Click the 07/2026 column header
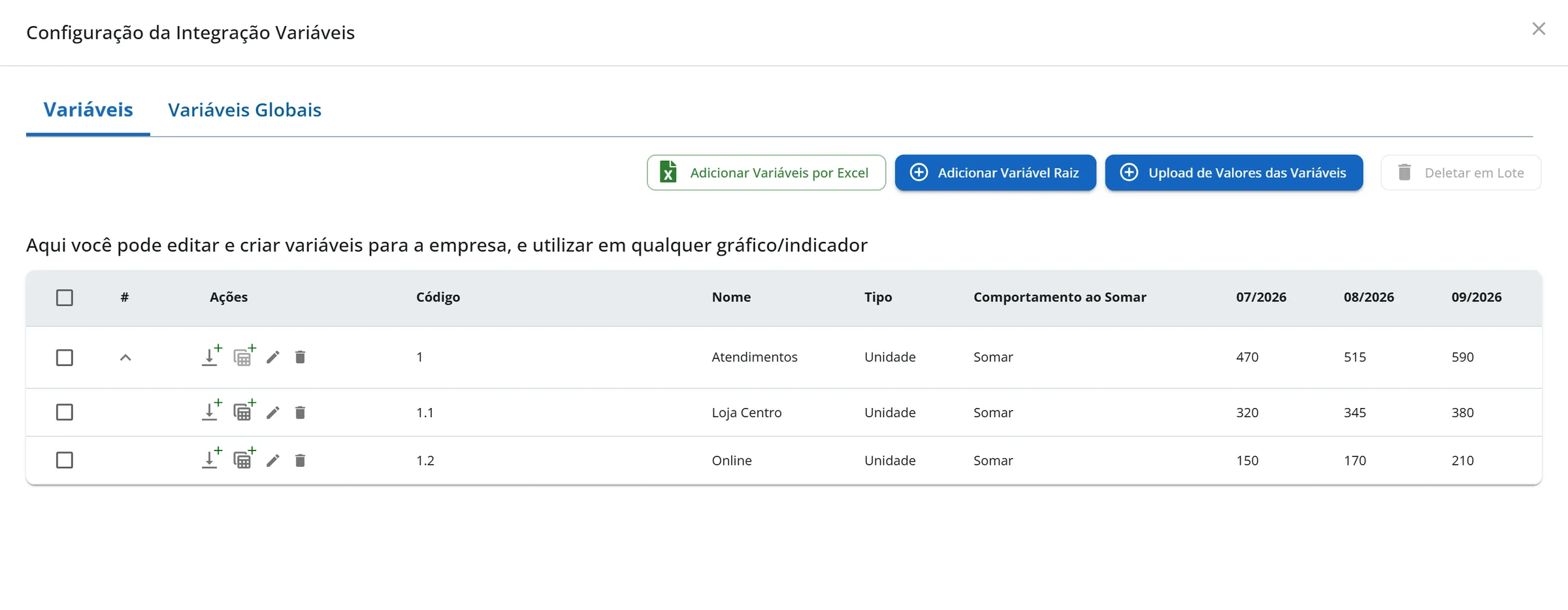Screen dimensions: 1568x610 point(1261,297)
